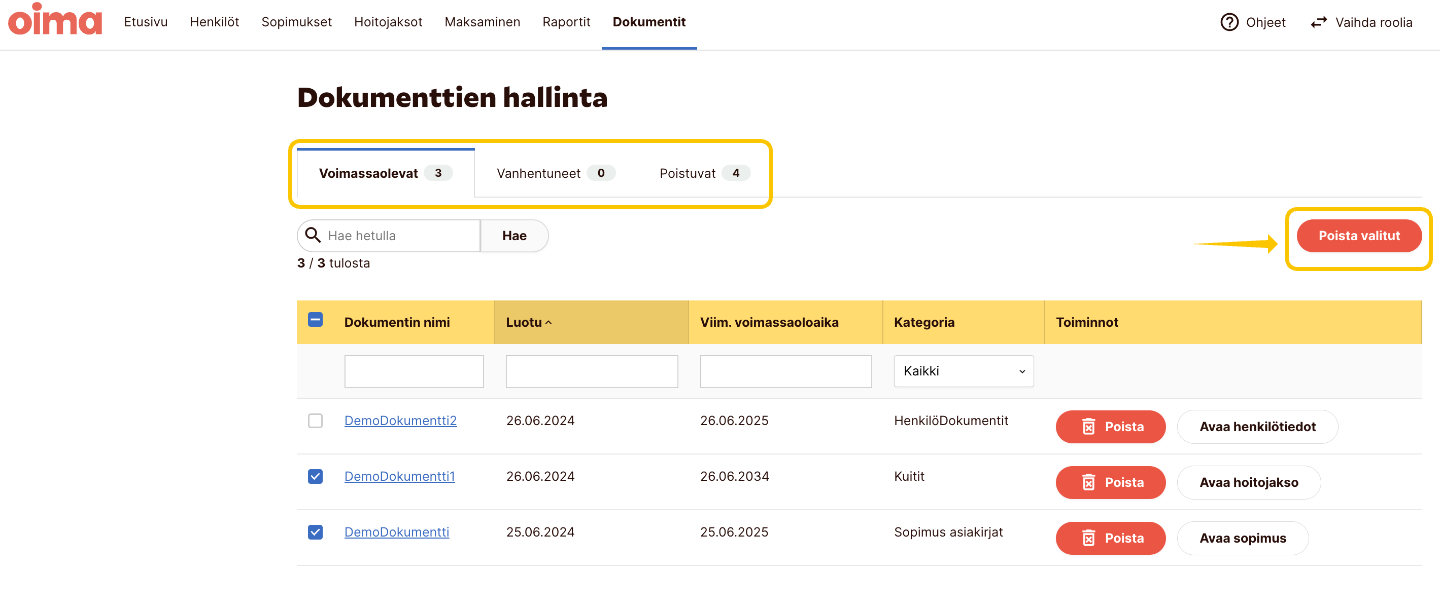The width and height of the screenshot is (1440, 610).
Task: Click the Luotu sort arrow
Action: coord(549,322)
